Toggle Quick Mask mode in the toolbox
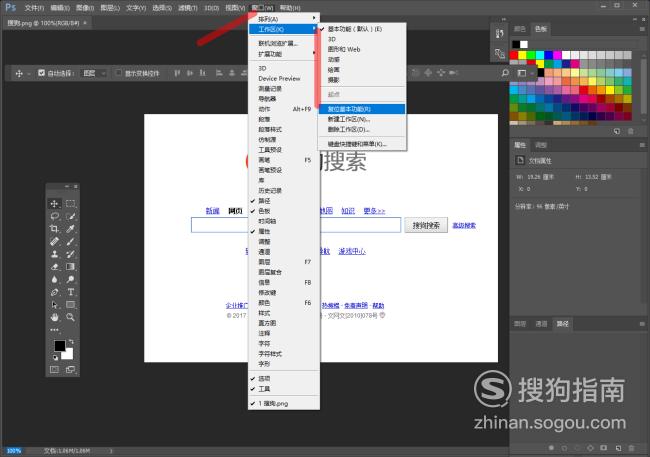The image size is (650, 457). click(54, 369)
